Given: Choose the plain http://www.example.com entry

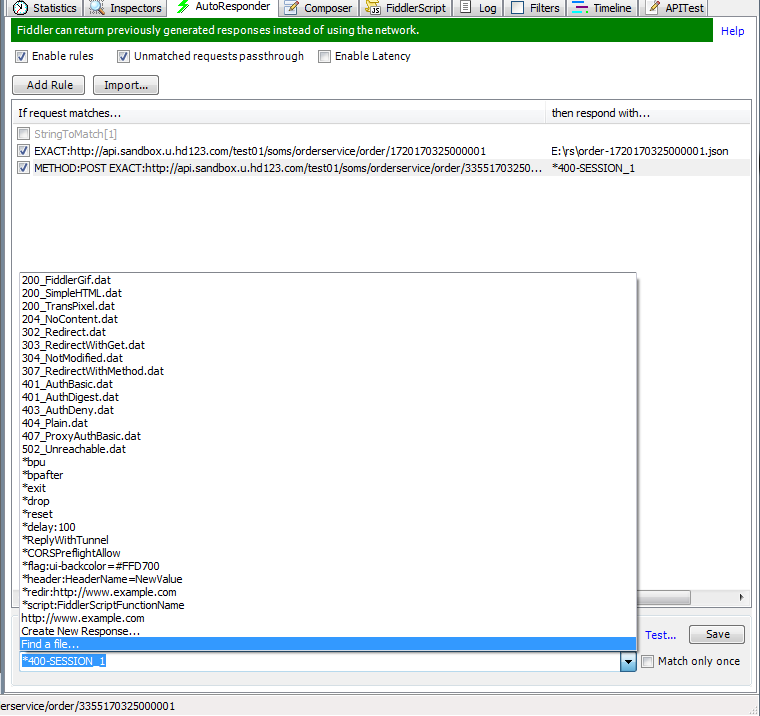Looking at the screenshot, I should (x=328, y=619).
